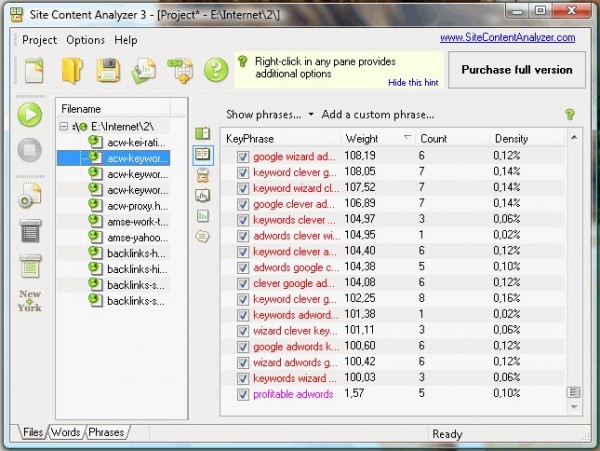Open the Help menu
The image size is (600, 451).
(x=126, y=40)
